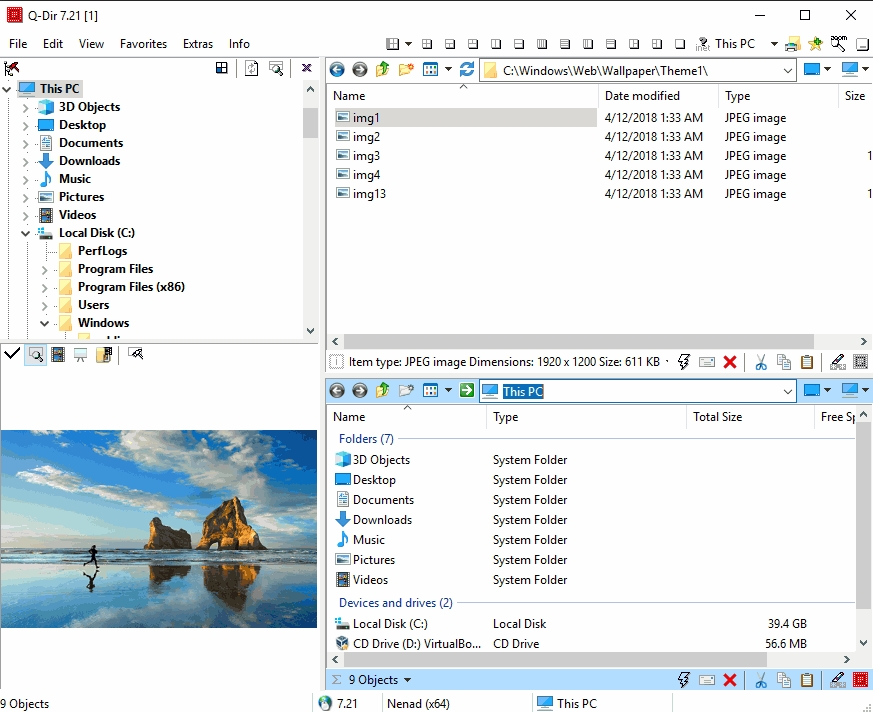Sort by Date modified column header
The image size is (873, 712).
pos(658,96)
